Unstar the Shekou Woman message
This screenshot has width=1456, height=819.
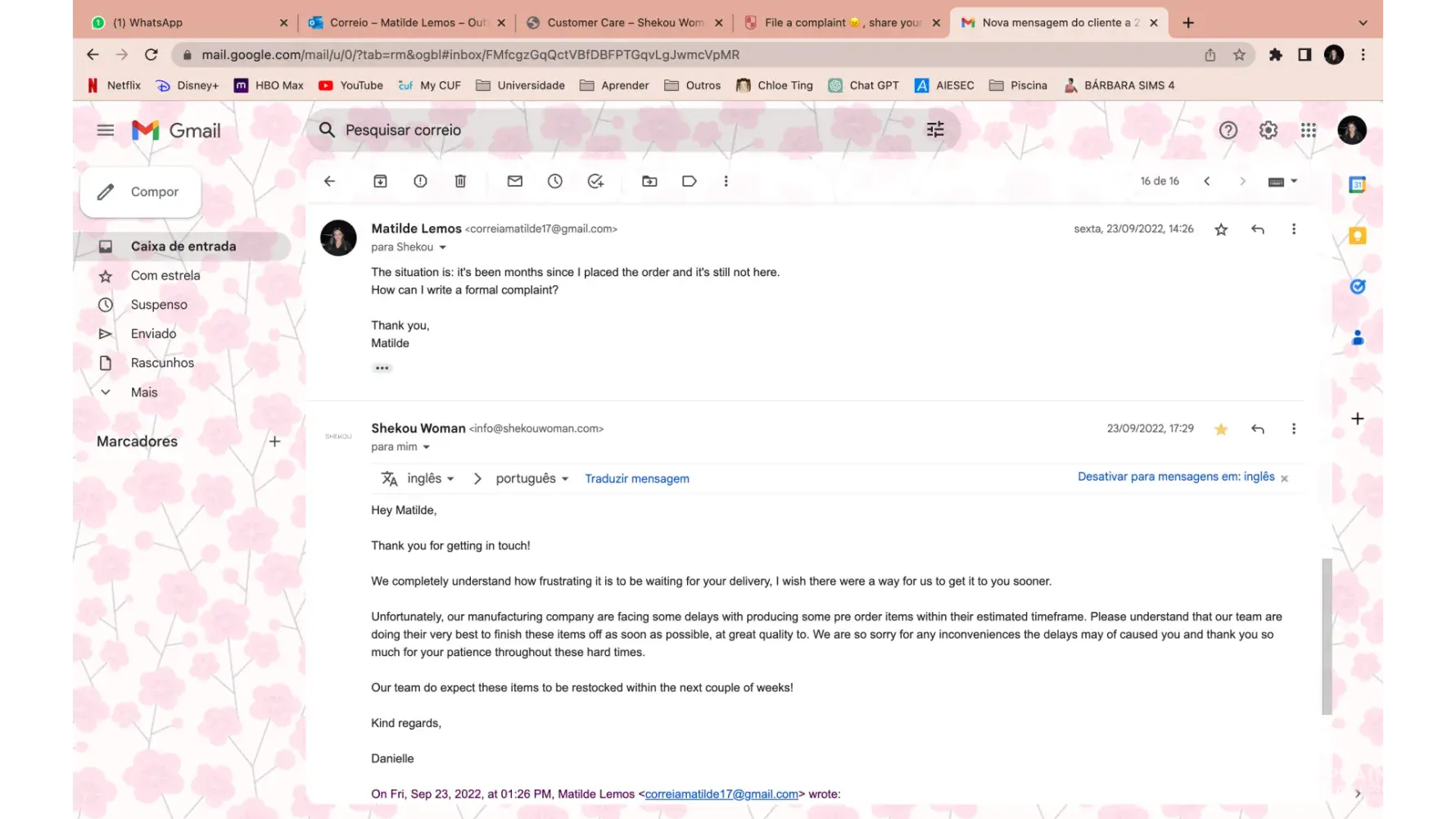pyautogui.click(x=1221, y=428)
